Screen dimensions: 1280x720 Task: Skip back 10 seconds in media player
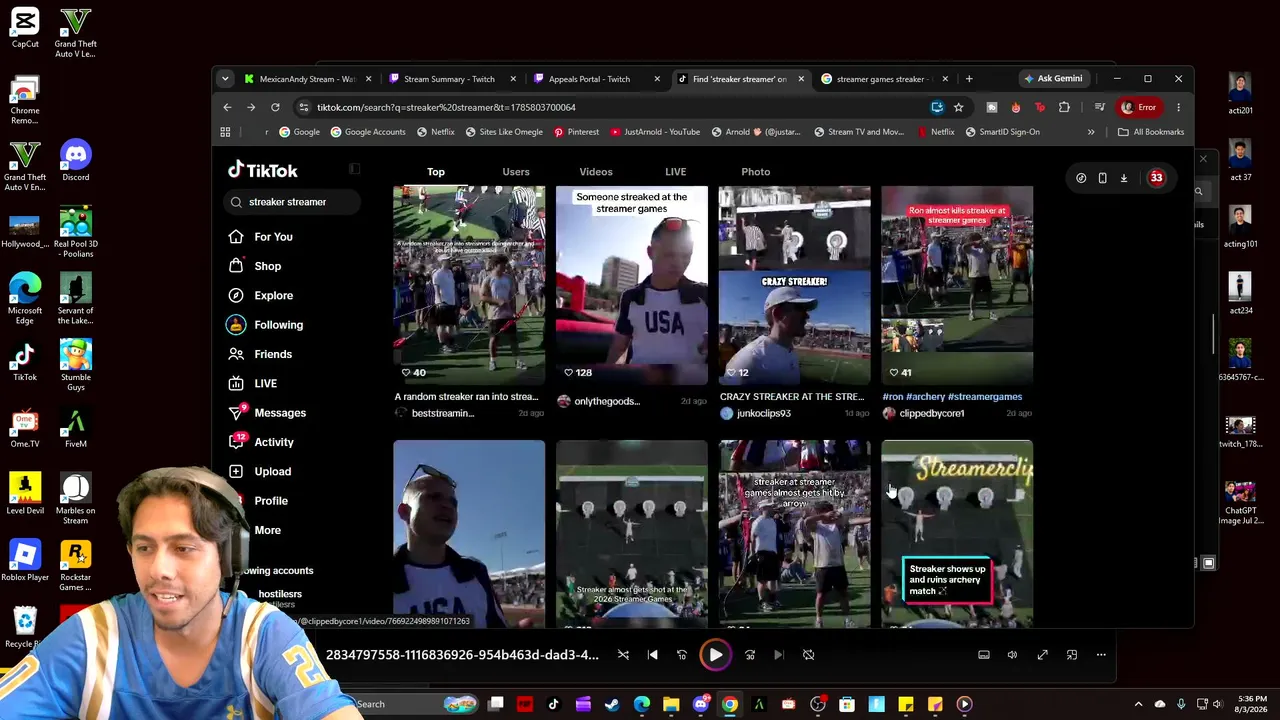tap(682, 655)
